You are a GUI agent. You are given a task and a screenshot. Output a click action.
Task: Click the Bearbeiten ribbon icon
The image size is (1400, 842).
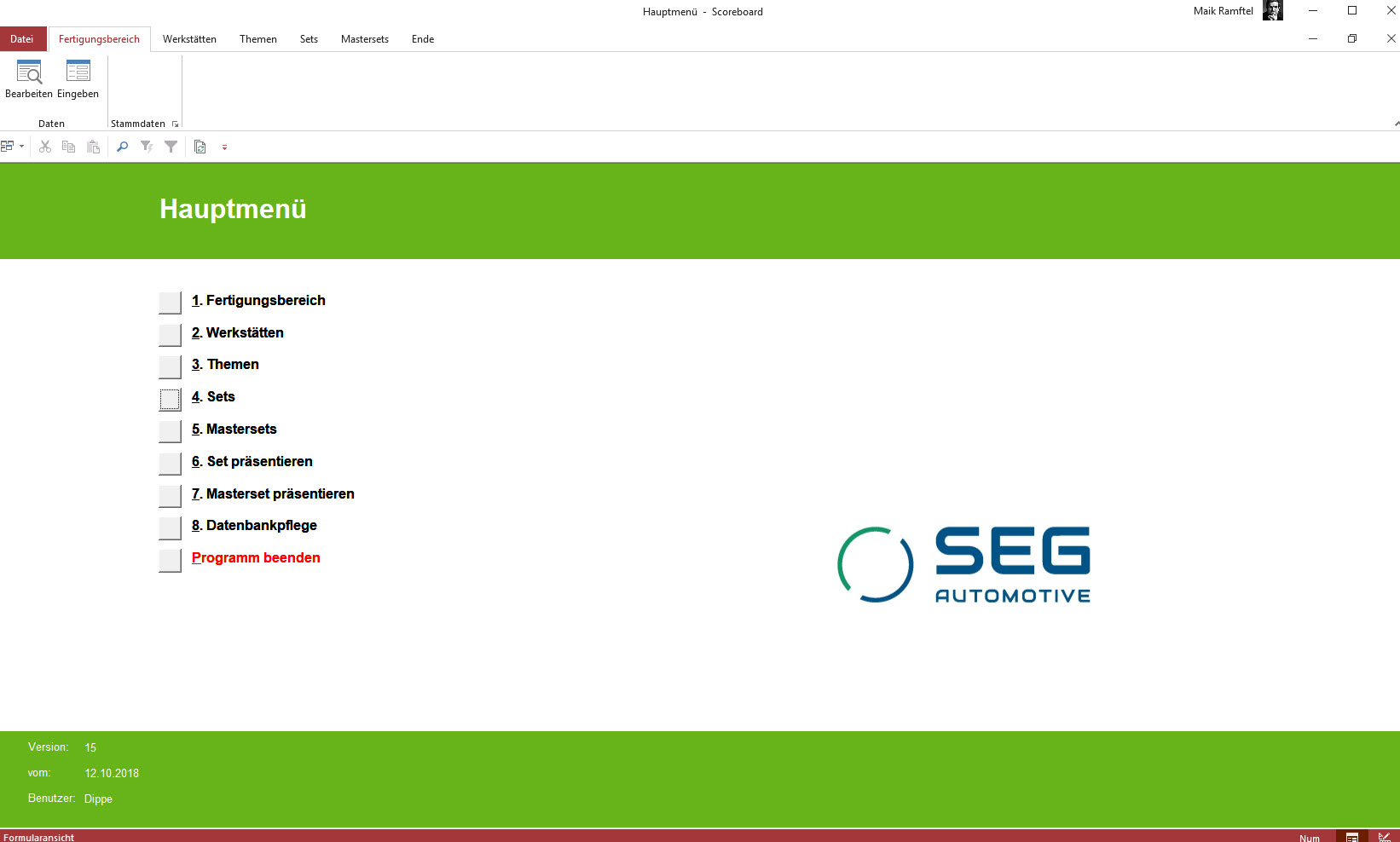tap(29, 79)
